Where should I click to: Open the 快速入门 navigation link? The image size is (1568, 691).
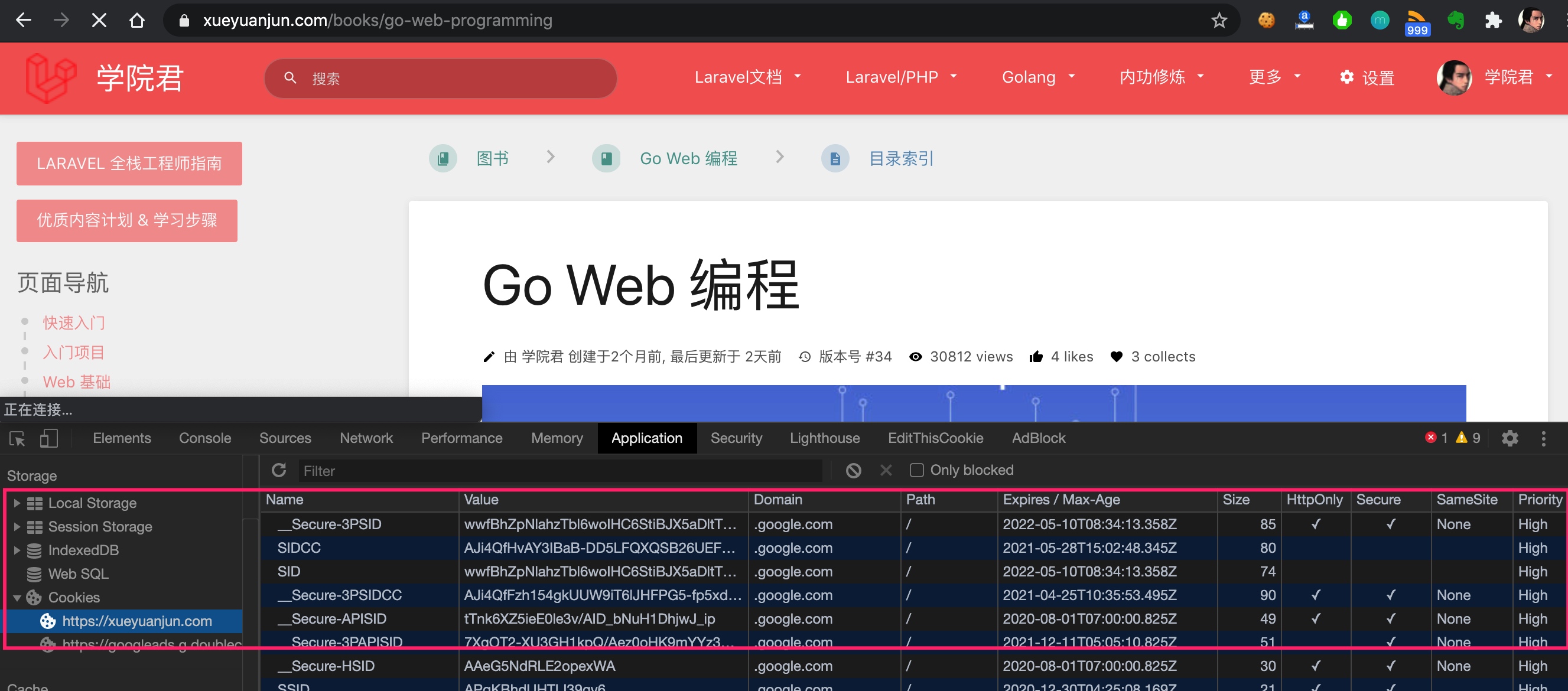[x=74, y=322]
